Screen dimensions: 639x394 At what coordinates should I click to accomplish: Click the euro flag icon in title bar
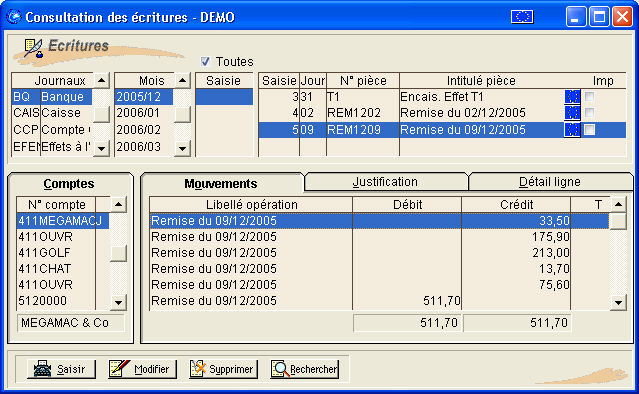[x=522, y=17]
